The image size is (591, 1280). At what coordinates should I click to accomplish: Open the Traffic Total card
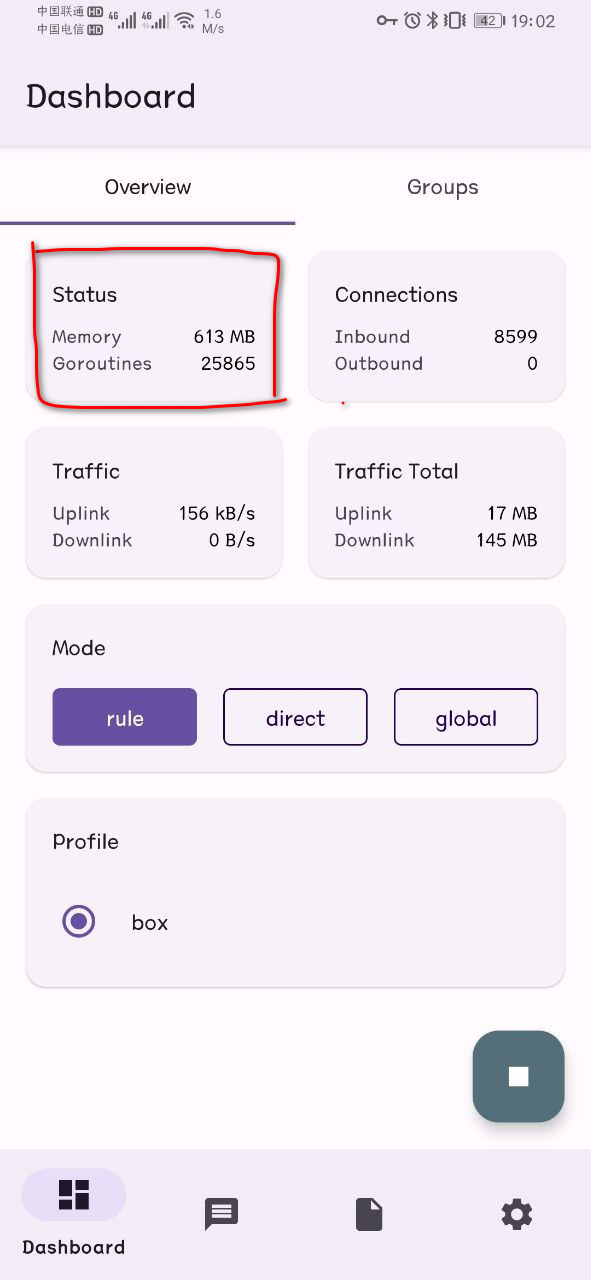click(436, 503)
